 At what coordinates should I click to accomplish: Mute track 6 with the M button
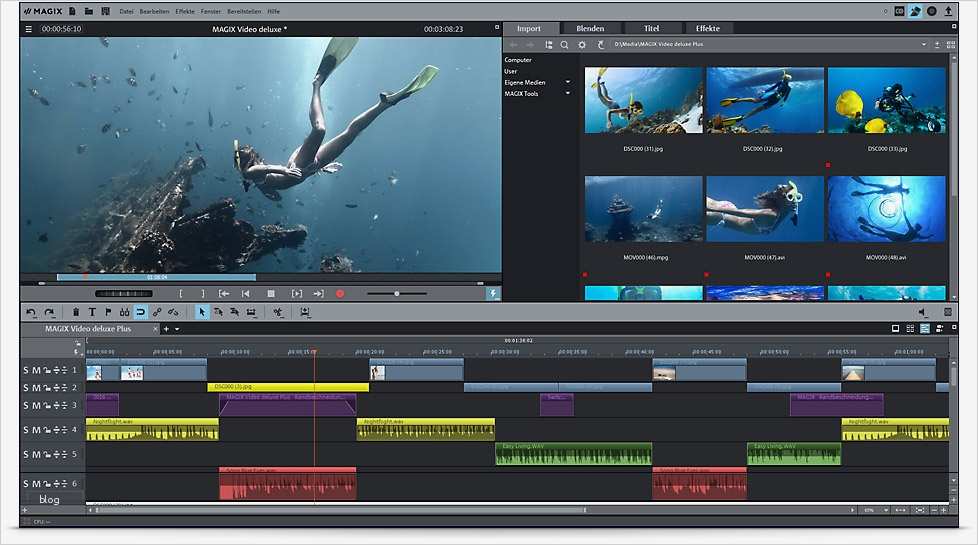tap(37, 483)
